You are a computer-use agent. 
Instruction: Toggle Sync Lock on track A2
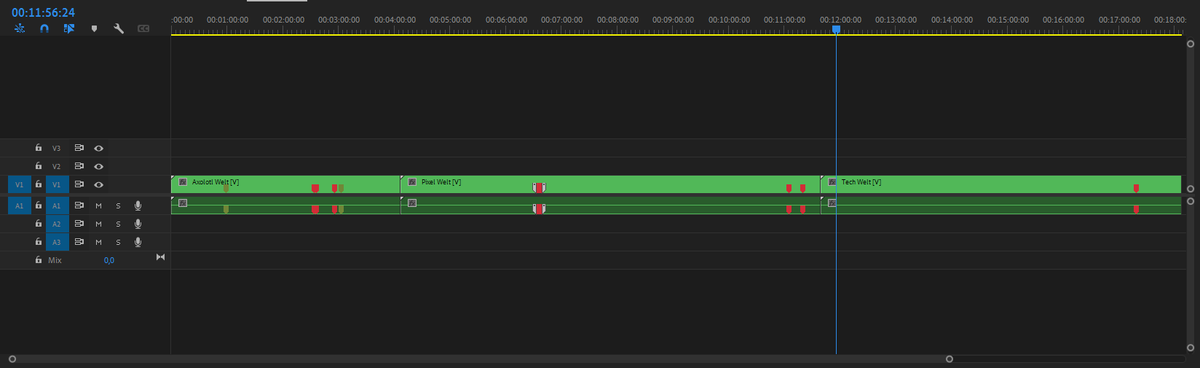pos(80,224)
